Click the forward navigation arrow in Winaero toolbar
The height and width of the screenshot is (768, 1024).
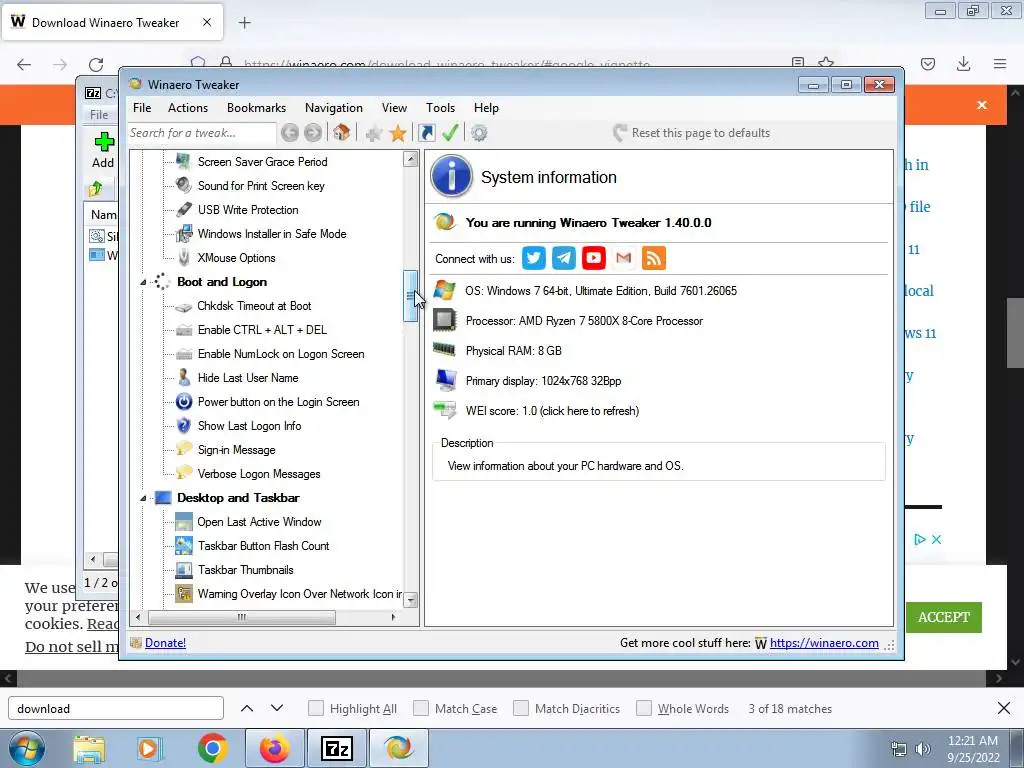pyautogui.click(x=313, y=133)
